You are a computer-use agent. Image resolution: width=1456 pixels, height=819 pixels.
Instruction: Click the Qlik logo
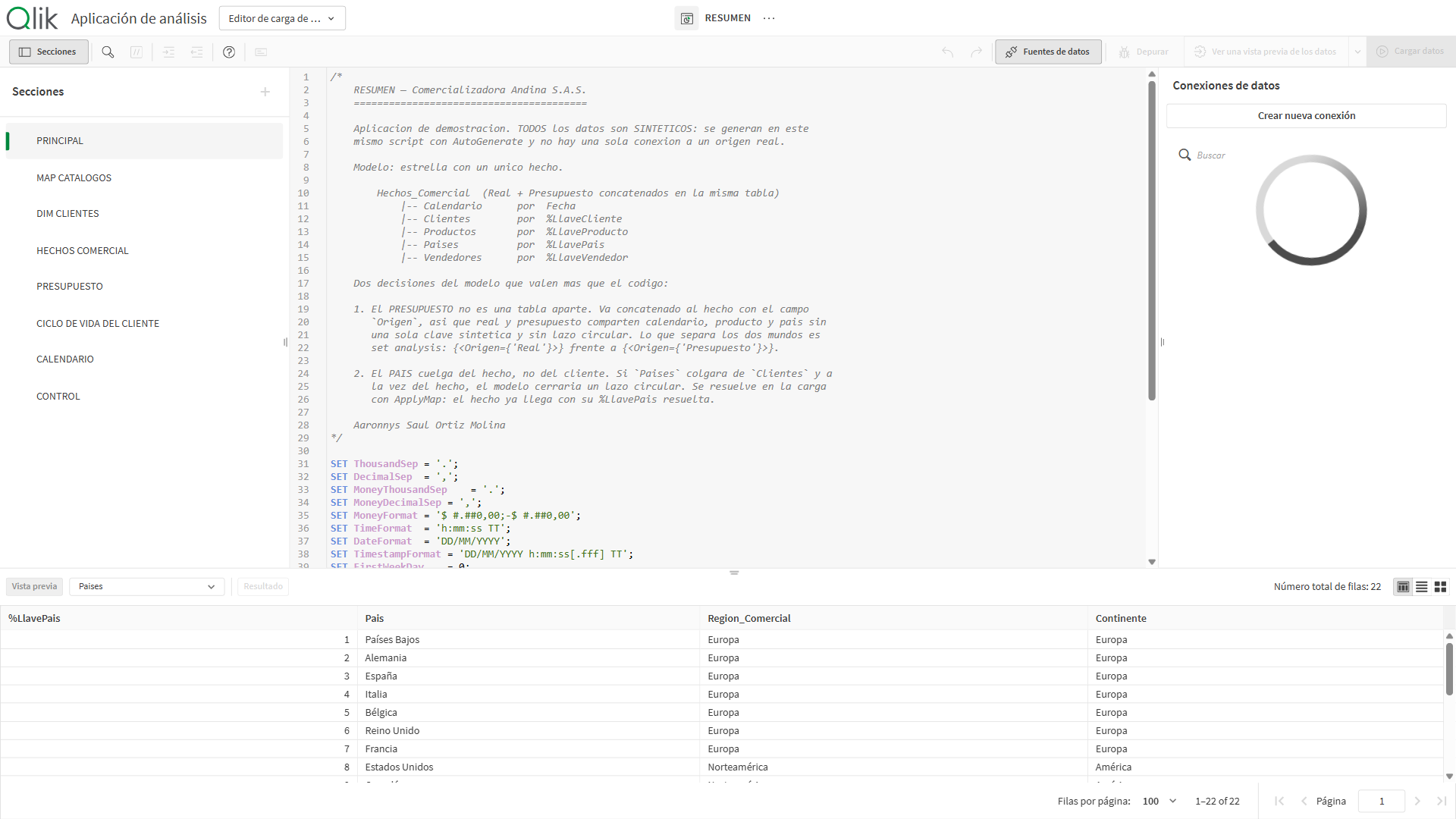(32, 18)
